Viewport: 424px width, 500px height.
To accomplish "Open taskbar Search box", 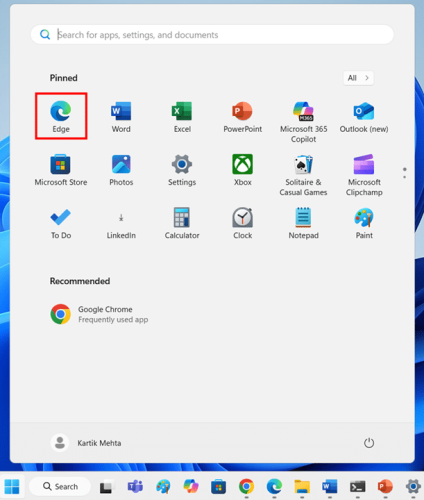I will point(60,486).
